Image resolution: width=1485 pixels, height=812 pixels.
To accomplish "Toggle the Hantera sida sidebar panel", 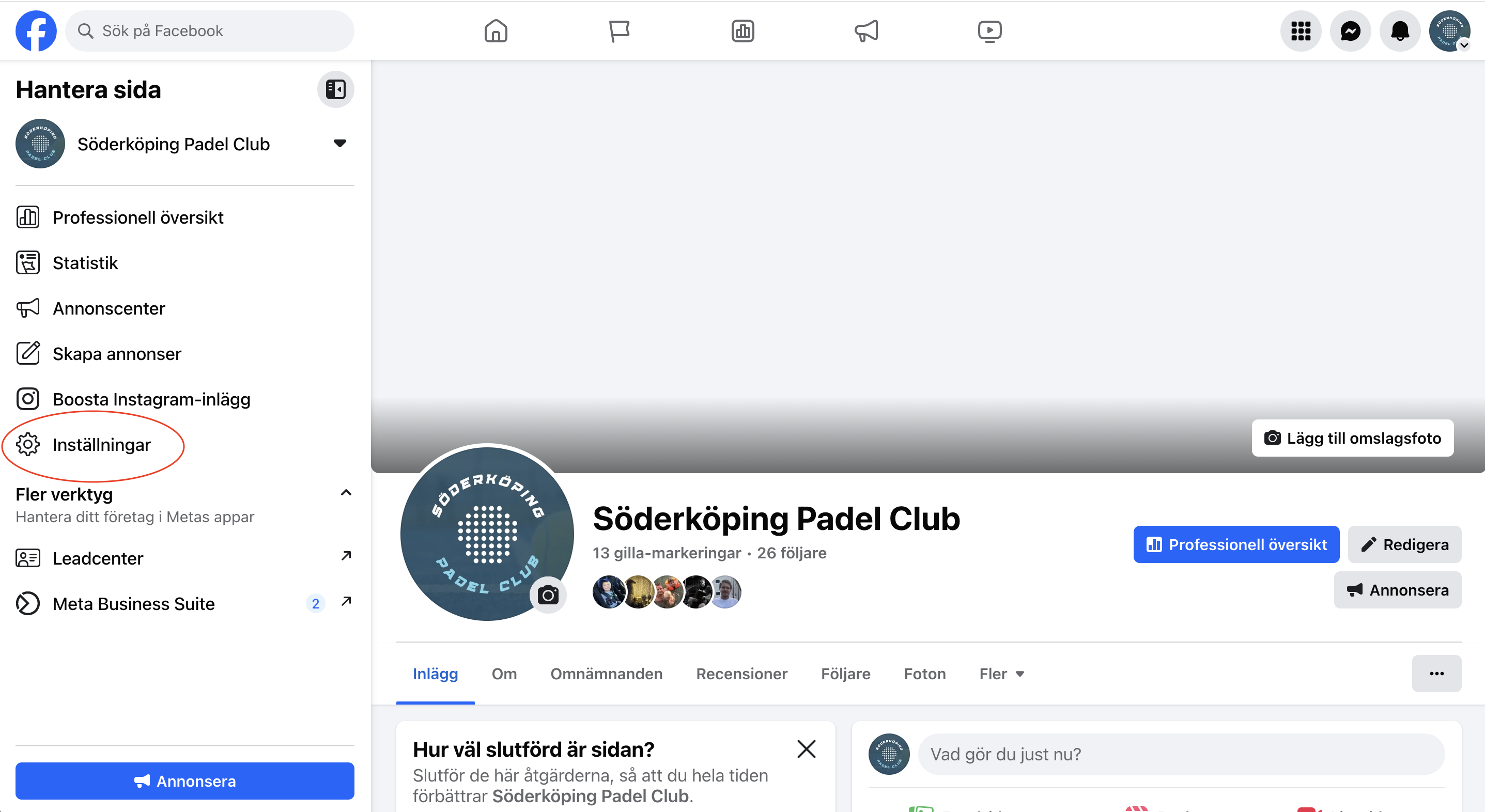I will coord(335,89).
